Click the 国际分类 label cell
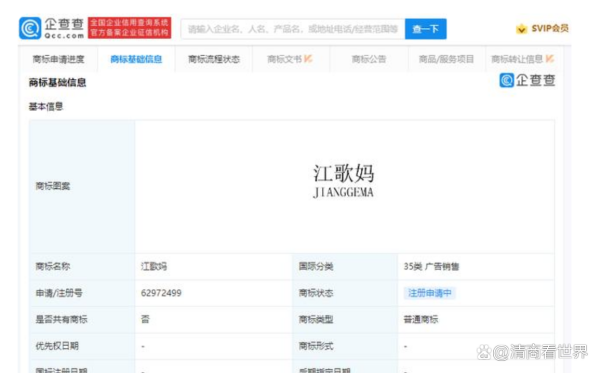The width and height of the screenshot is (600, 373). tap(345, 266)
